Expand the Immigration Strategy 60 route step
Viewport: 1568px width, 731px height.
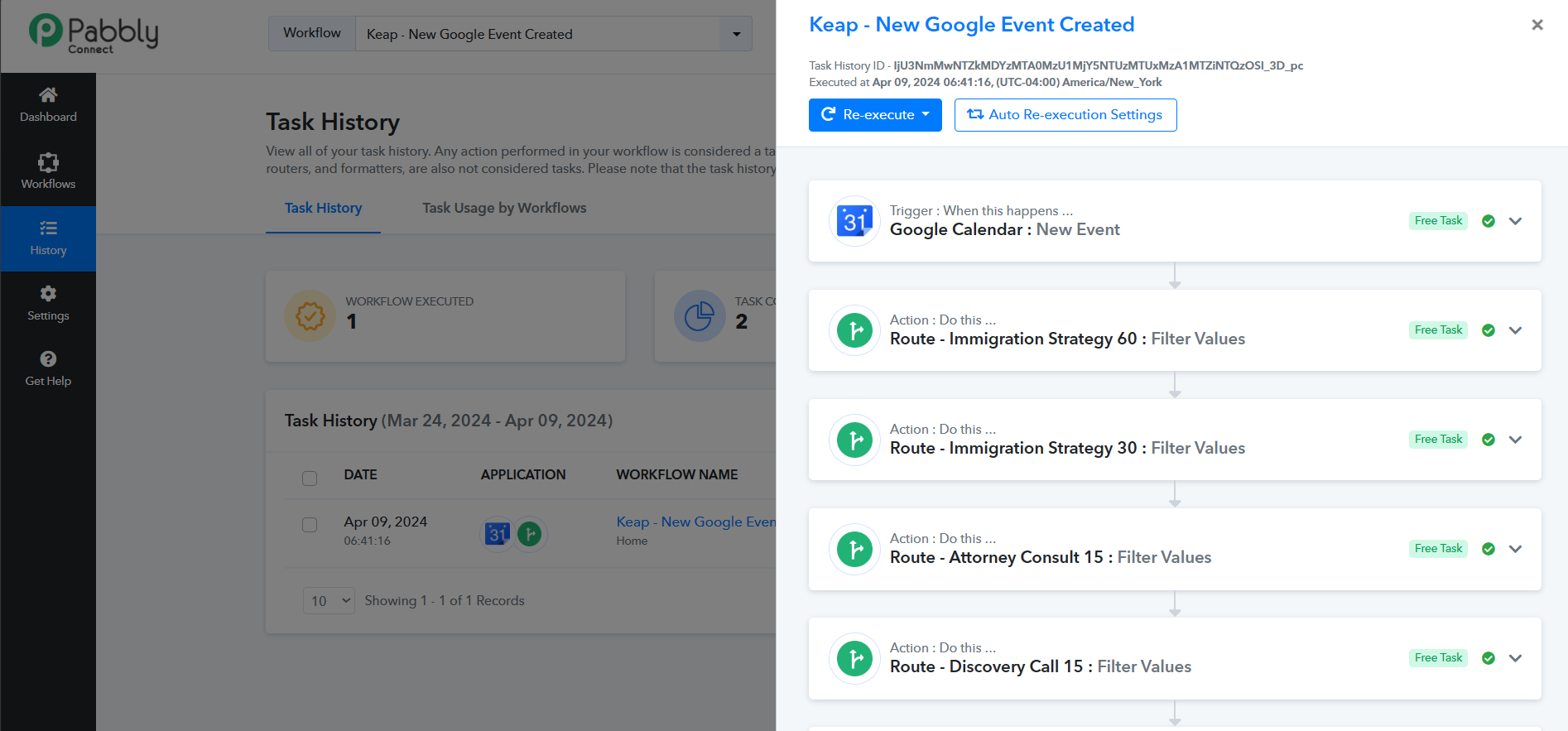1516,330
